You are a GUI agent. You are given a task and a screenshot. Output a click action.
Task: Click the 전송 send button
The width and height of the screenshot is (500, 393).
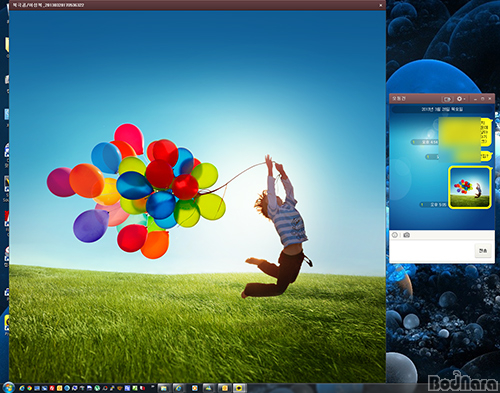(483, 251)
